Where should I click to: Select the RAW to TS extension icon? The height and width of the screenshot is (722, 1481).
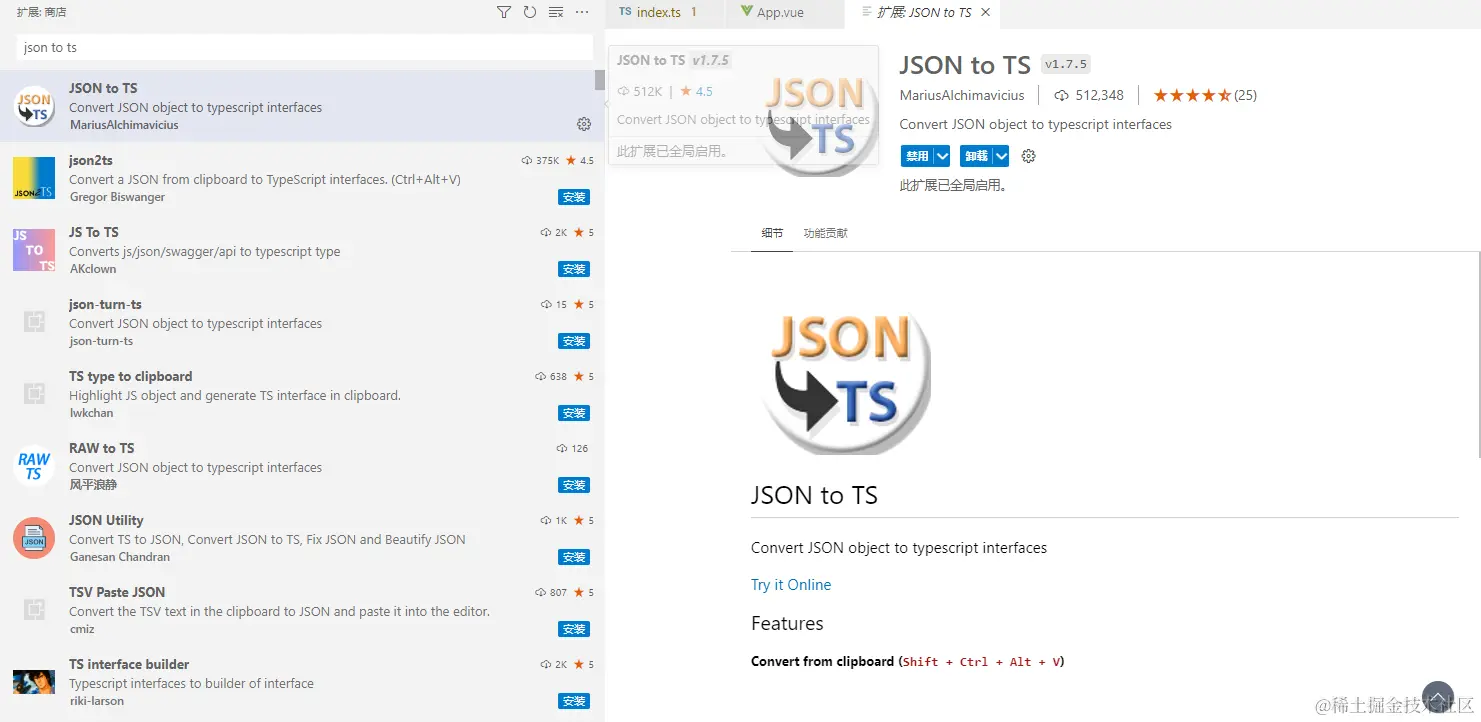click(34, 466)
